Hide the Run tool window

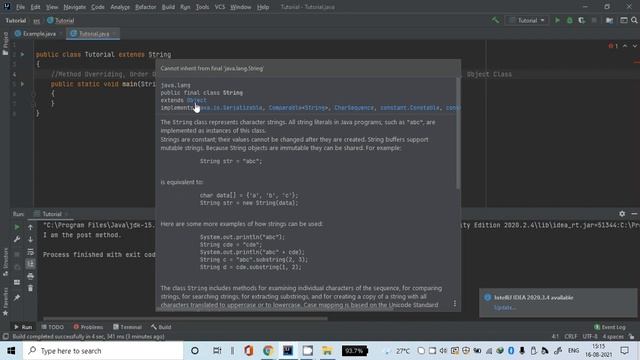[x=634, y=213]
